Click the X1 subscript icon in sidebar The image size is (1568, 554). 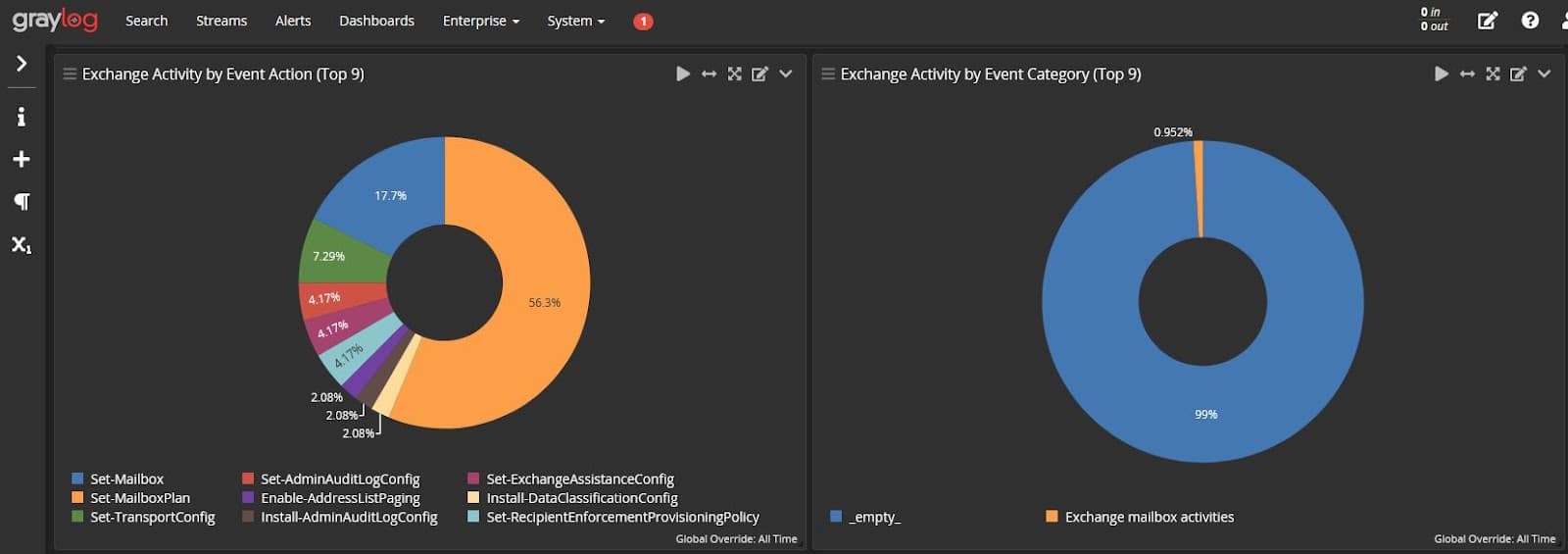[x=21, y=244]
